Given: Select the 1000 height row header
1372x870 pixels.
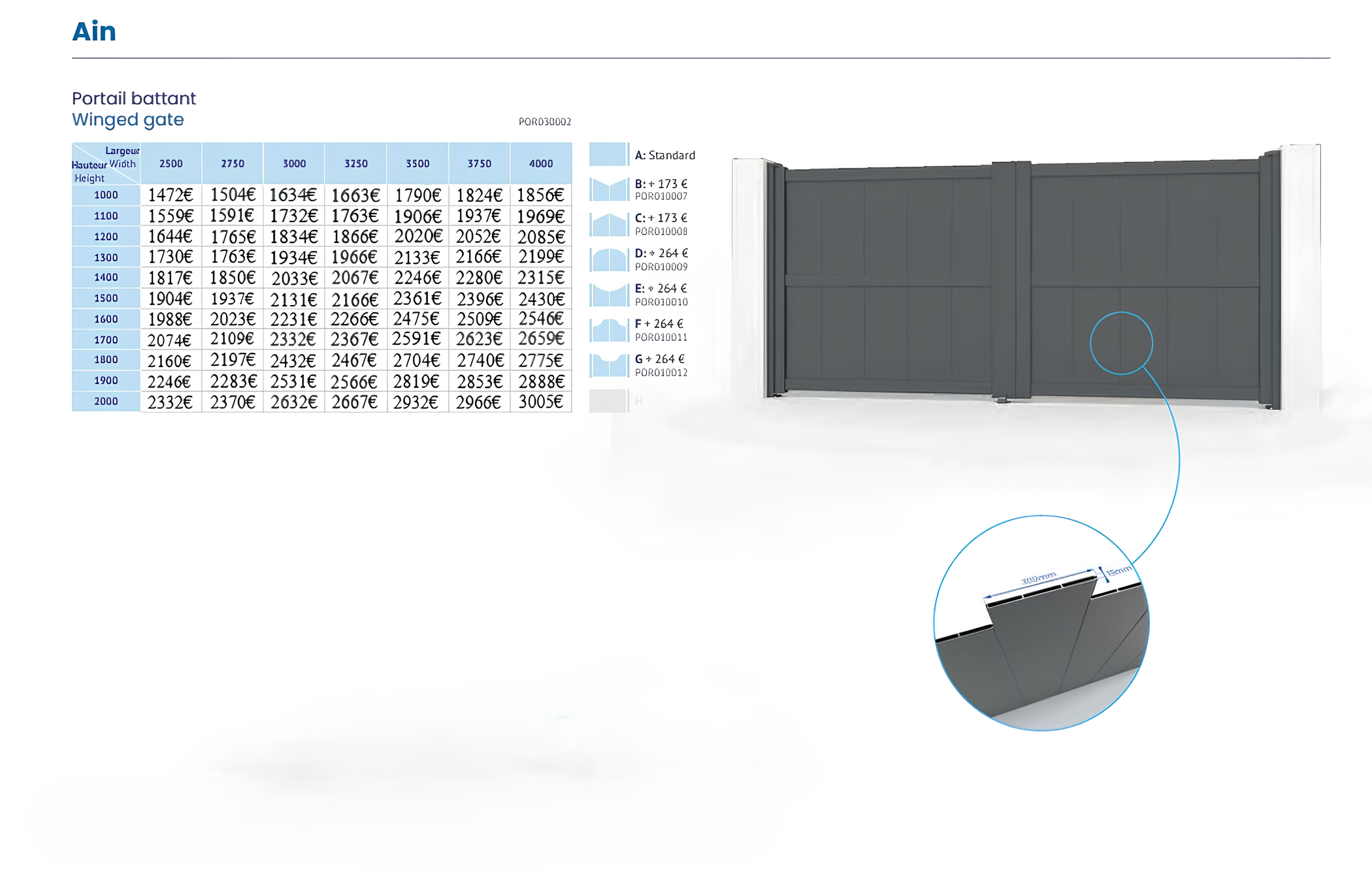Looking at the screenshot, I should [x=106, y=195].
